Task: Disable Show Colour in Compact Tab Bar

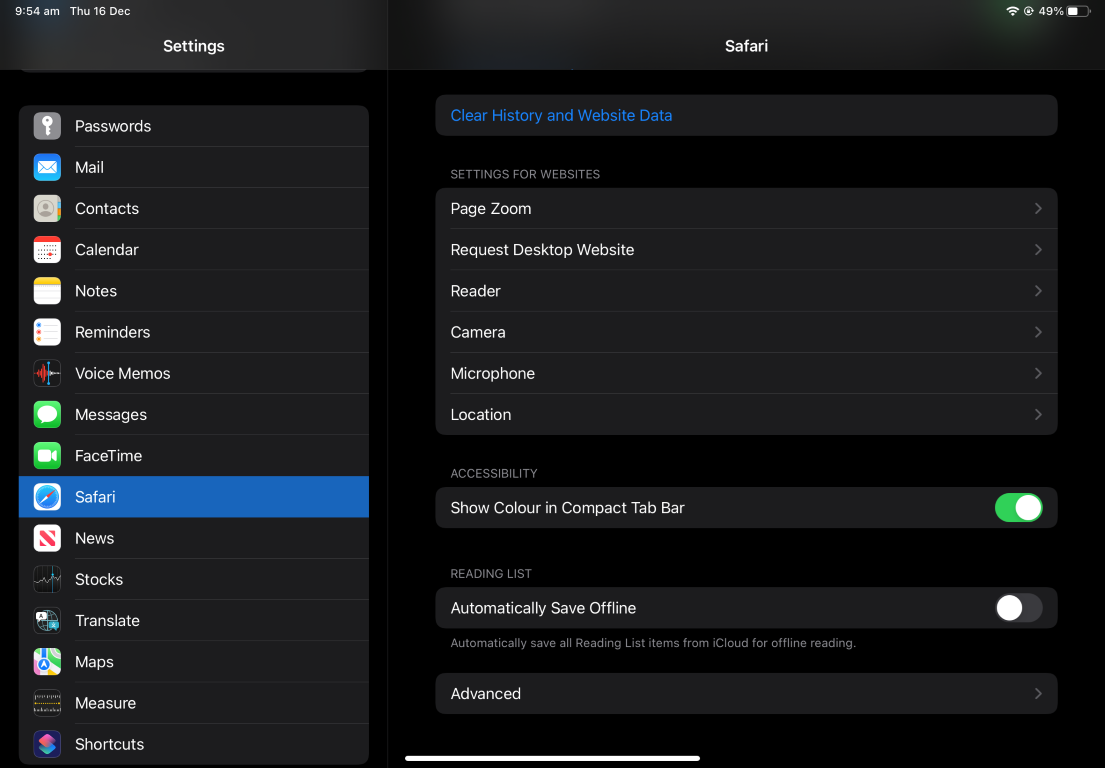Action: coord(1018,508)
